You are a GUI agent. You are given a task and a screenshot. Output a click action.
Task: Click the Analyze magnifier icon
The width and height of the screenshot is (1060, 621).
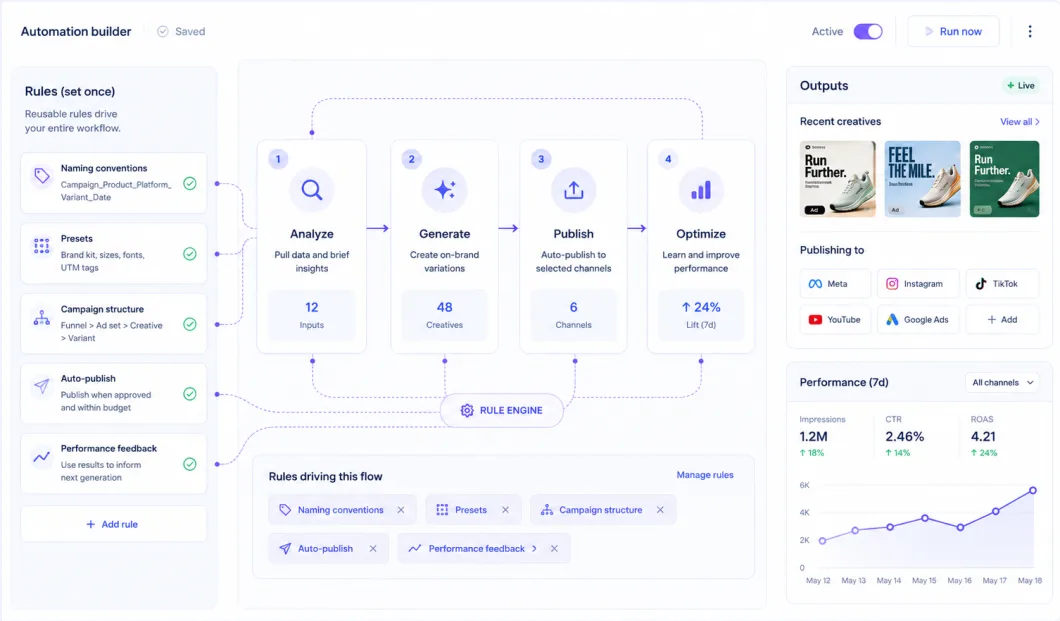pyautogui.click(x=312, y=190)
